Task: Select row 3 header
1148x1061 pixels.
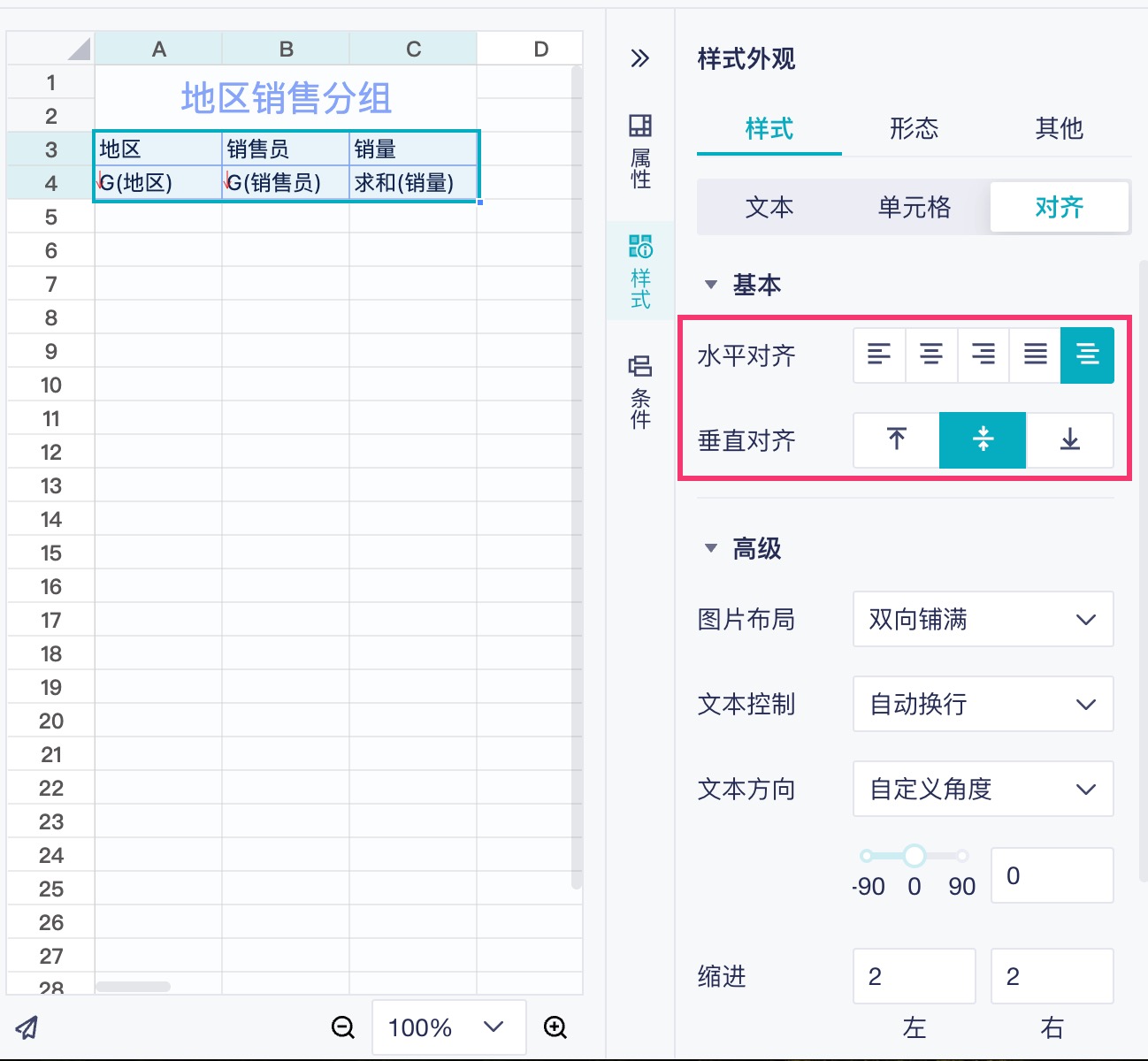Action: (x=50, y=149)
